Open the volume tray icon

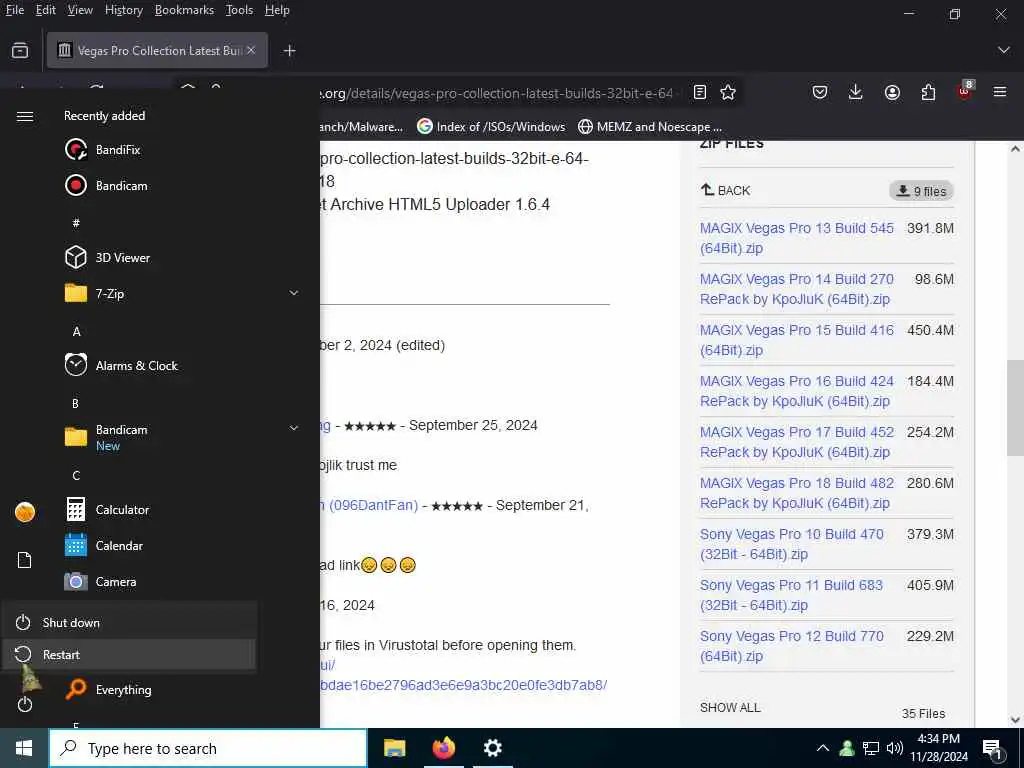pos(895,748)
